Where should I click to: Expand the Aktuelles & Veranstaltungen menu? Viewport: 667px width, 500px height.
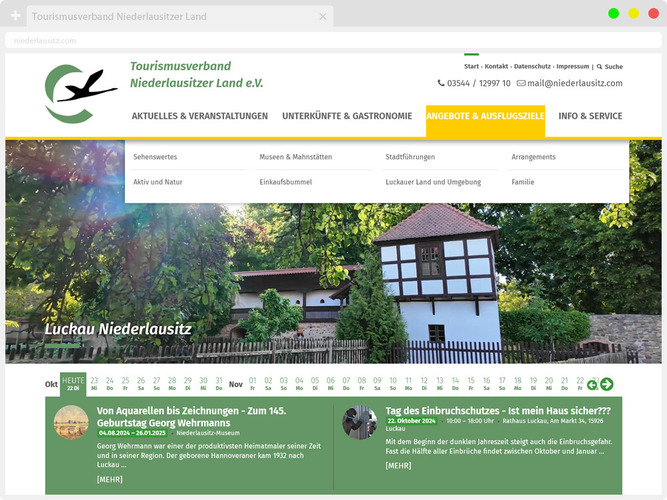pyautogui.click(x=200, y=116)
